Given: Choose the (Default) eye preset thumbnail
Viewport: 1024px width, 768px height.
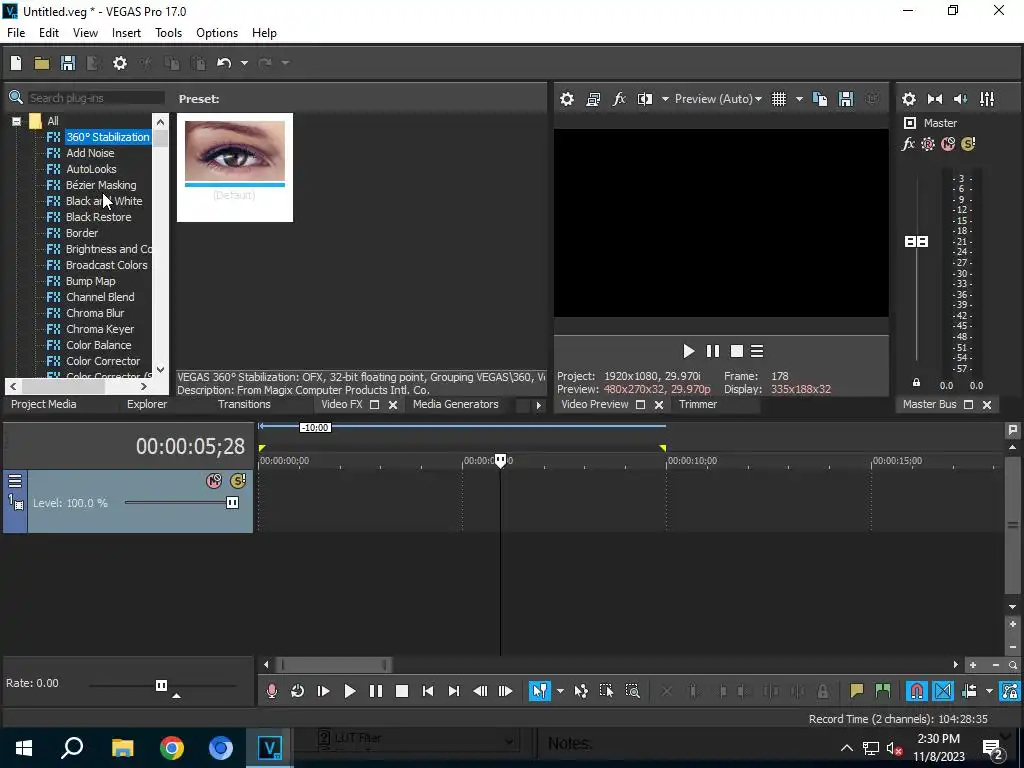Looking at the screenshot, I should (235, 167).
